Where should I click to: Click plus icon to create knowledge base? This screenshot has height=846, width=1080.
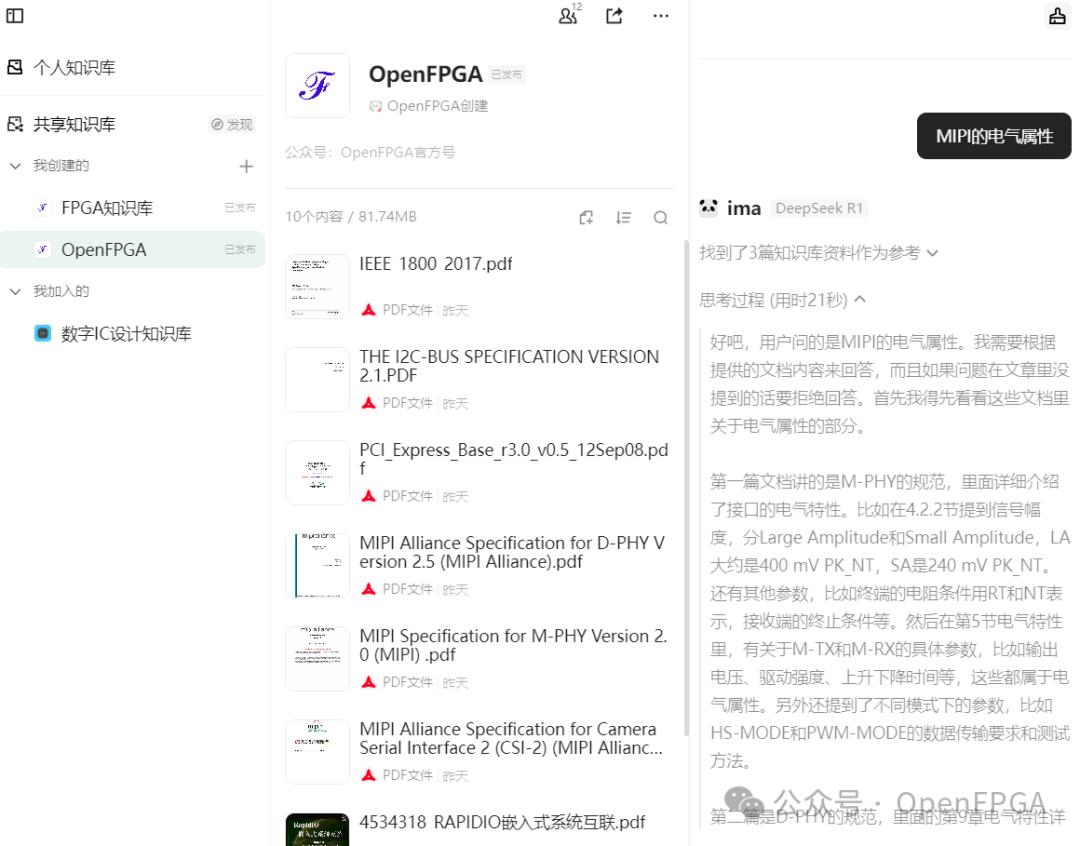point(246,166)
